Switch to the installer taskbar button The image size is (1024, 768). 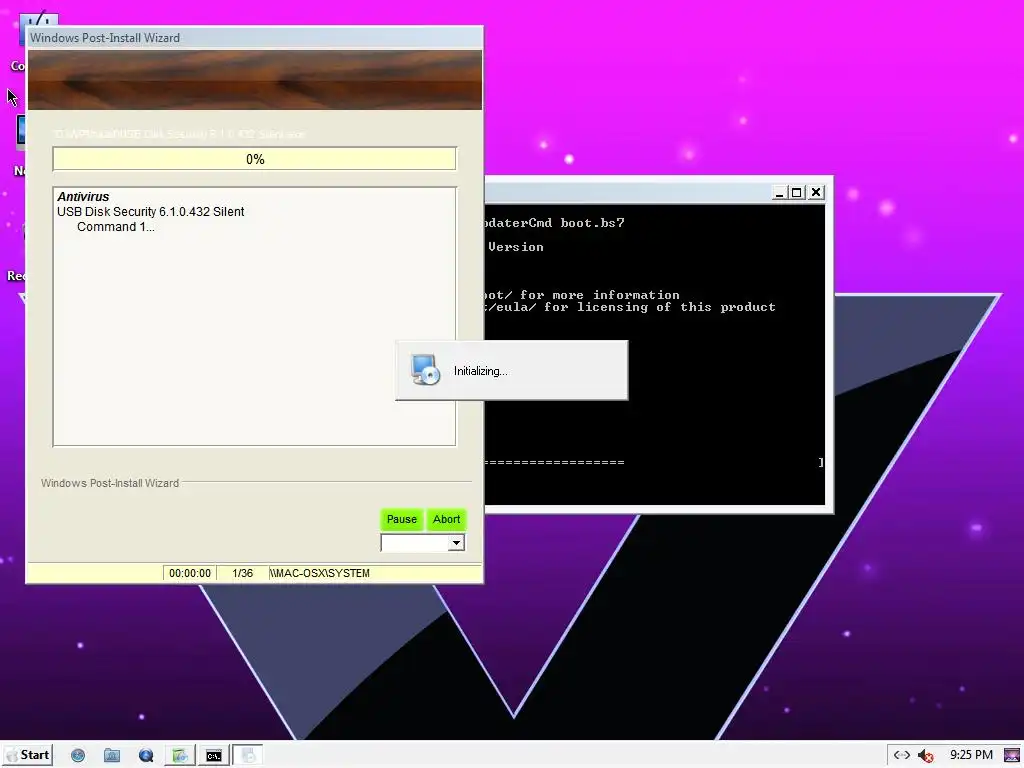tap(248, 756)
